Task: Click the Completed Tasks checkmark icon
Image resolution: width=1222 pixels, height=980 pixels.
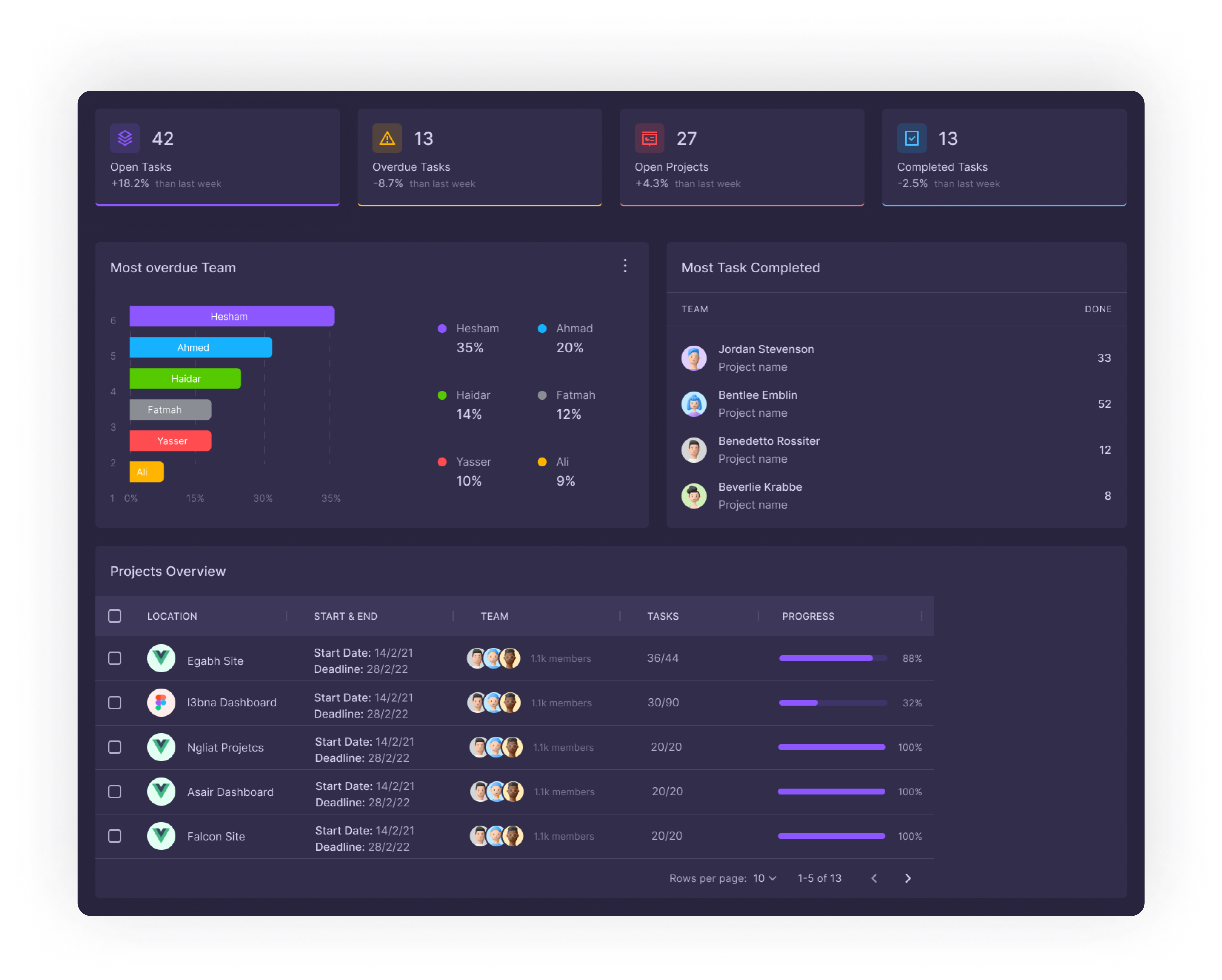Action: 911,138
